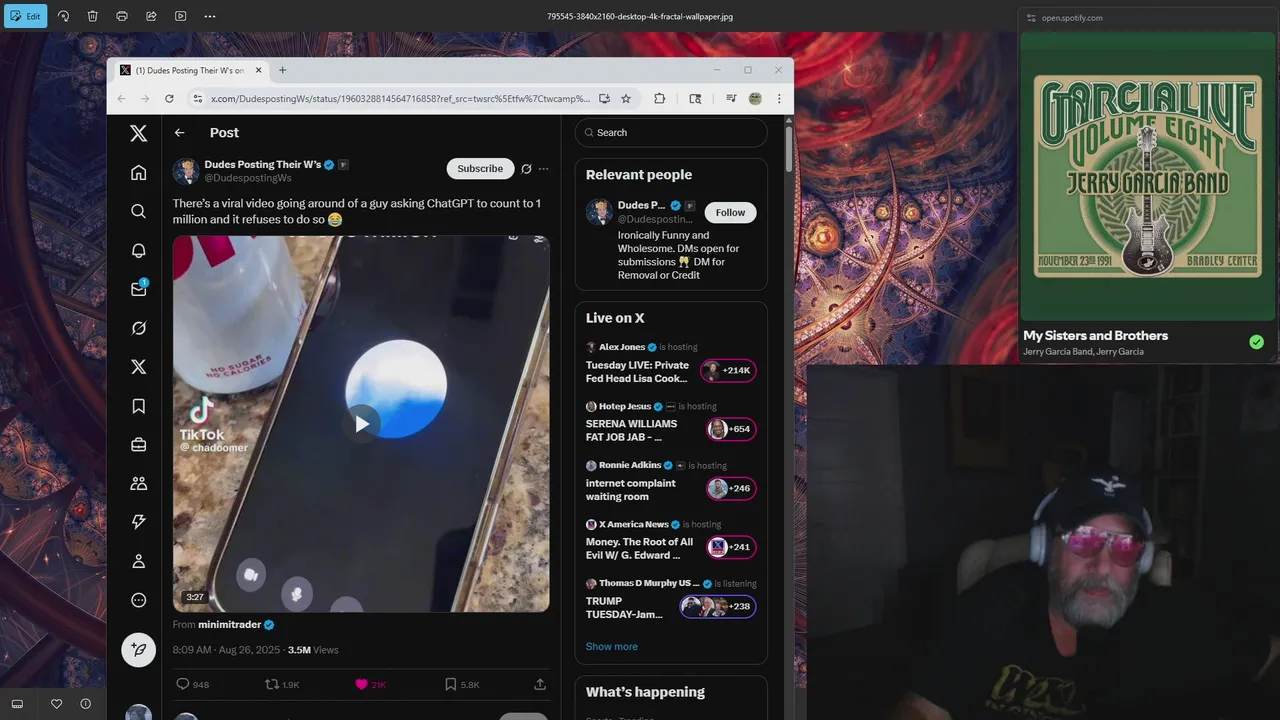Select the Dudes Posting Their W's browser tab
This screenshot has width=1280, height=720.
point(188,70)
